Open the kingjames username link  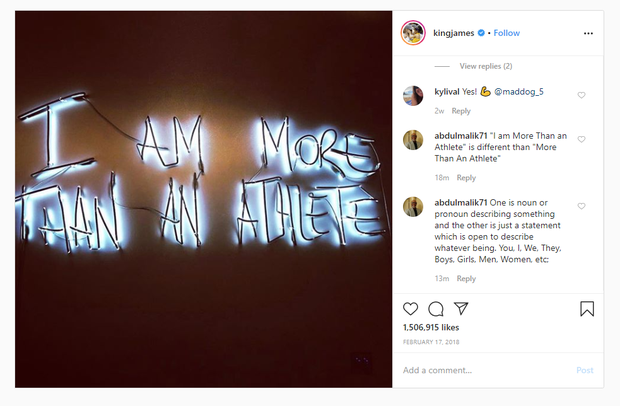click(454, 33)
